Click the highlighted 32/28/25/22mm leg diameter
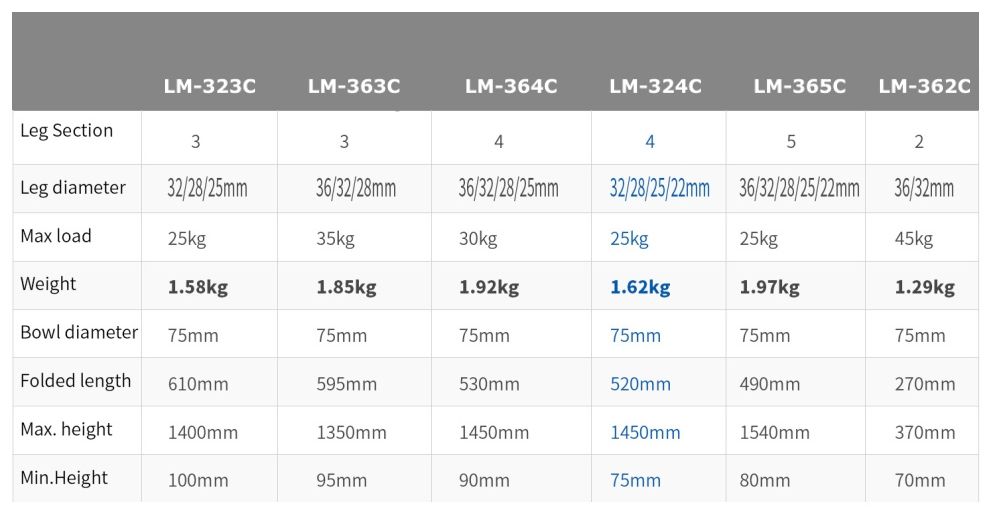The image size is (986, 512). [x=660, y=188]
